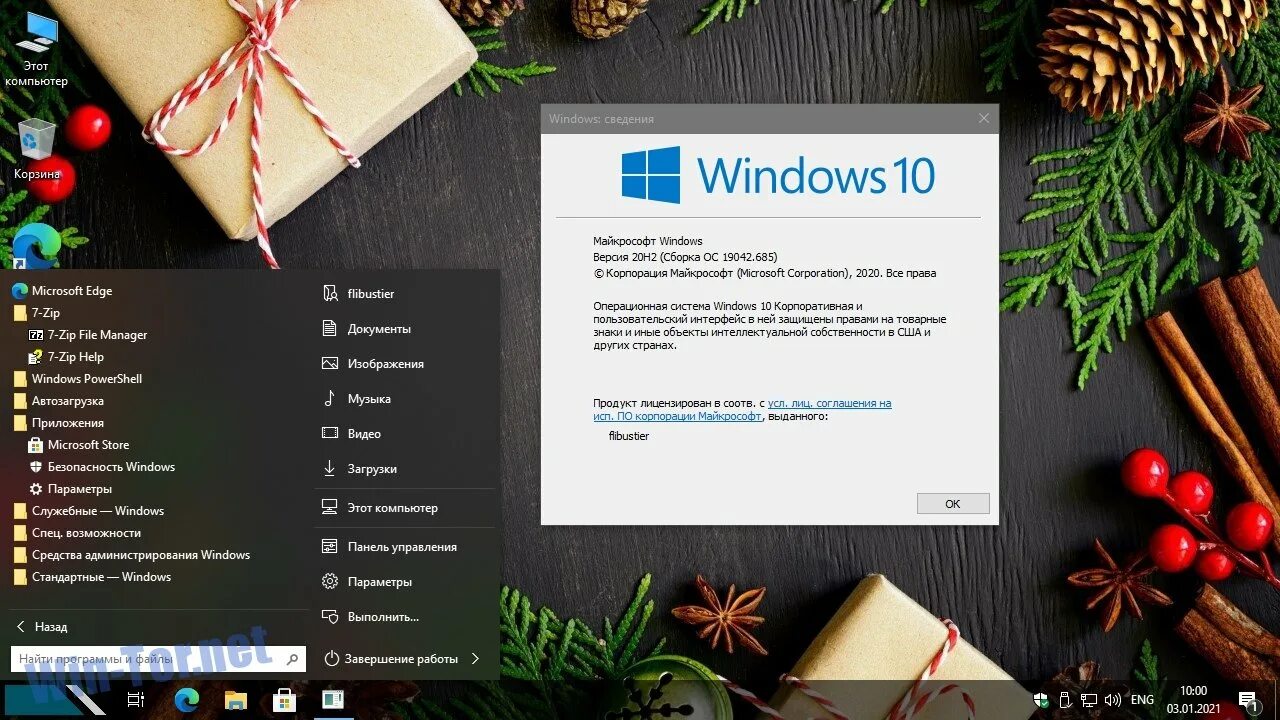Expand Служебные — Windows folder
Image resolution: width=1280 pixels, height=720 pixels.
tap(88, 511)
